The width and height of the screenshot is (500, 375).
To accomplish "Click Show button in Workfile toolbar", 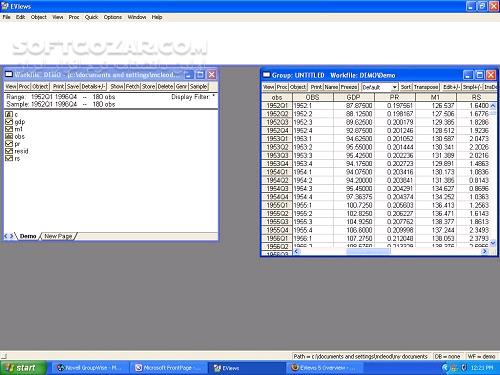I will click(x=117, y=86).
